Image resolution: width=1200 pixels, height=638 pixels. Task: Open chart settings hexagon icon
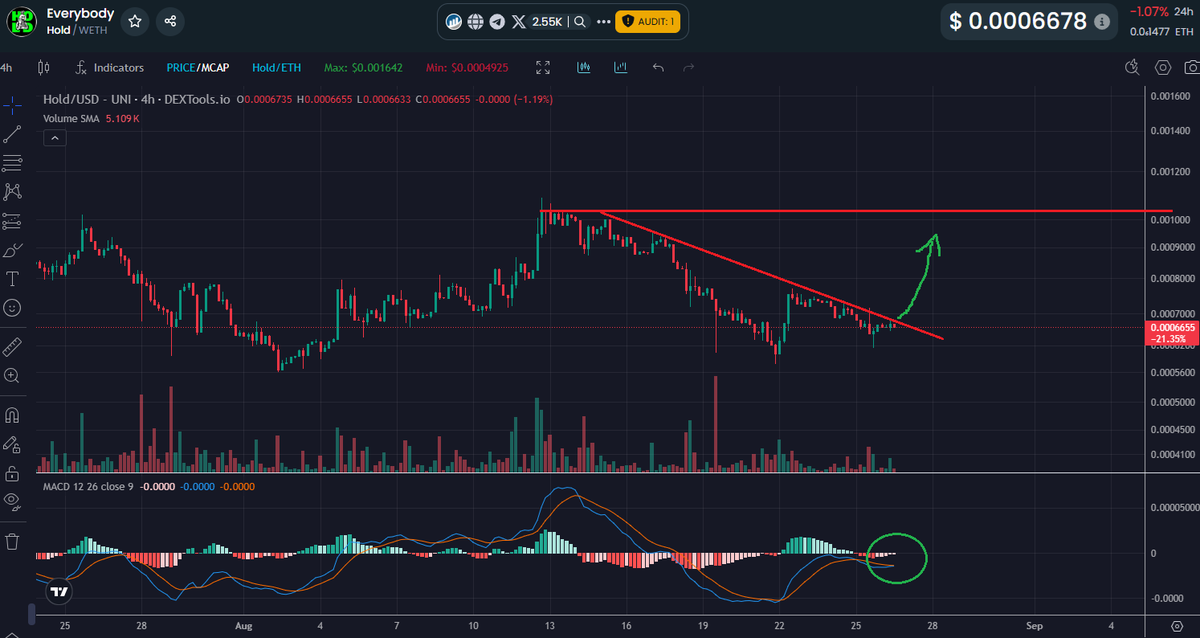click(1163, 68)
